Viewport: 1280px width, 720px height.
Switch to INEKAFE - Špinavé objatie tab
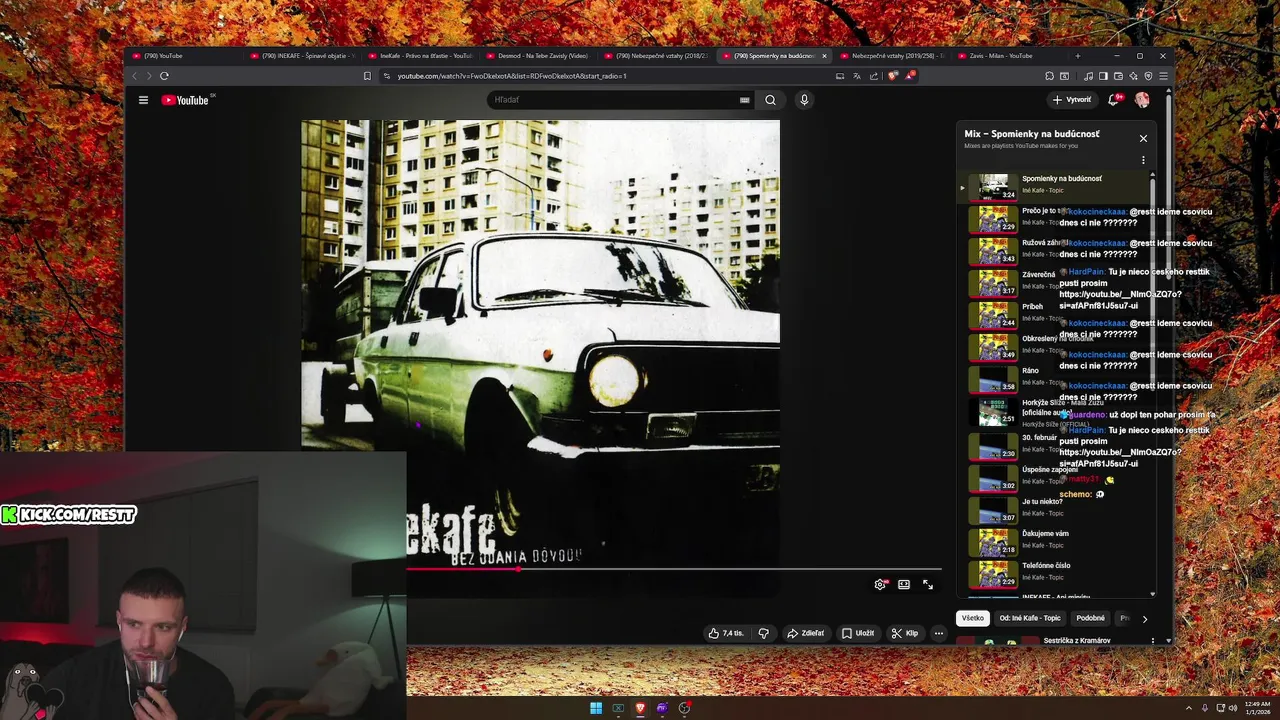(303, 56)
